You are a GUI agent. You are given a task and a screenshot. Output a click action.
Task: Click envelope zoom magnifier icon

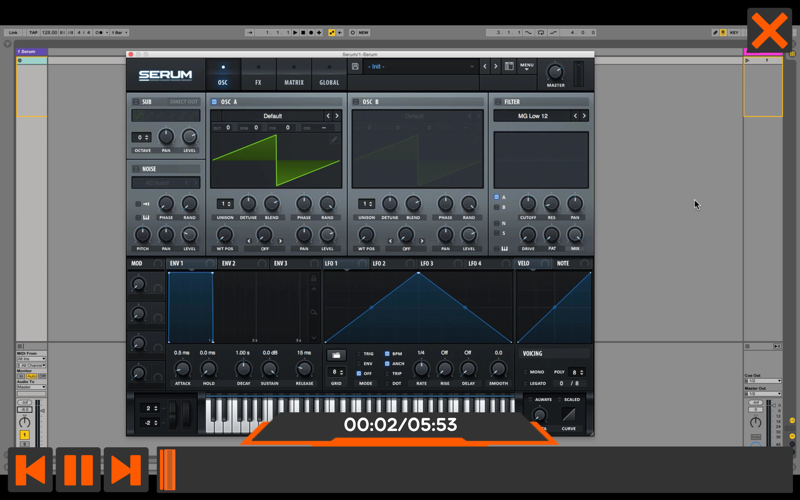click(x=314, y=312)
